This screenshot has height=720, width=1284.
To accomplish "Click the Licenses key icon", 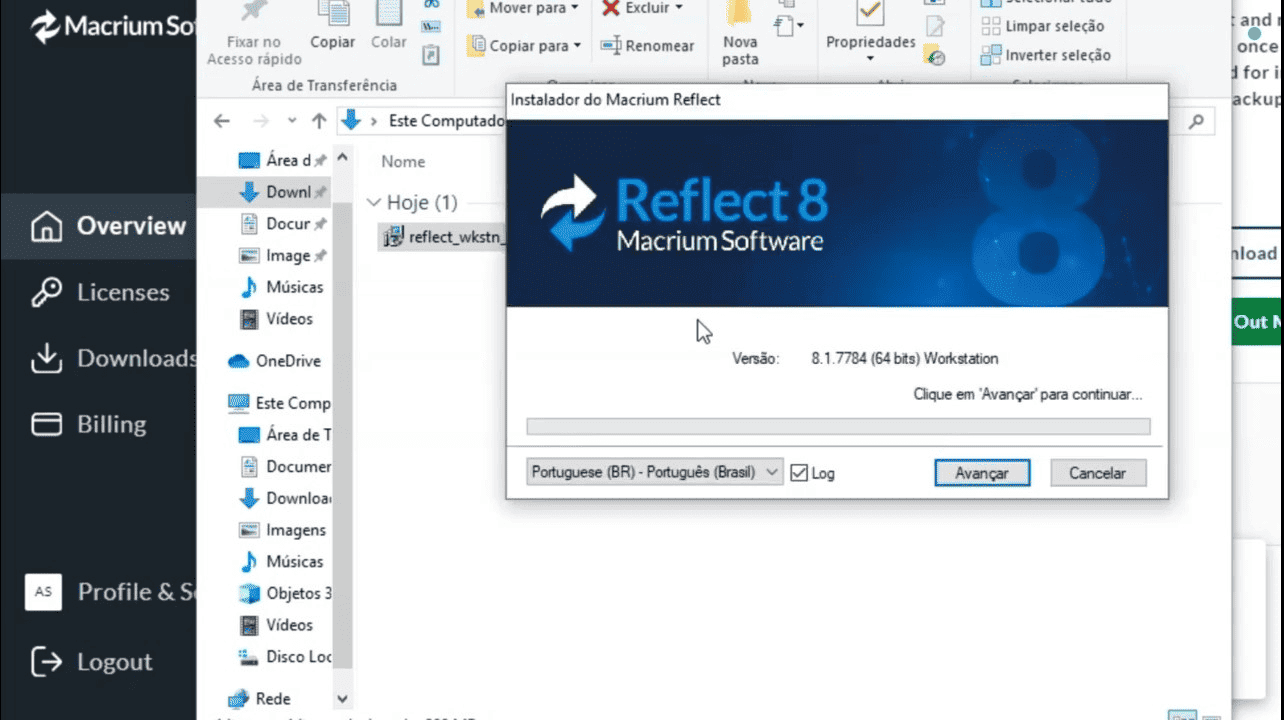I will pos(46,292).
